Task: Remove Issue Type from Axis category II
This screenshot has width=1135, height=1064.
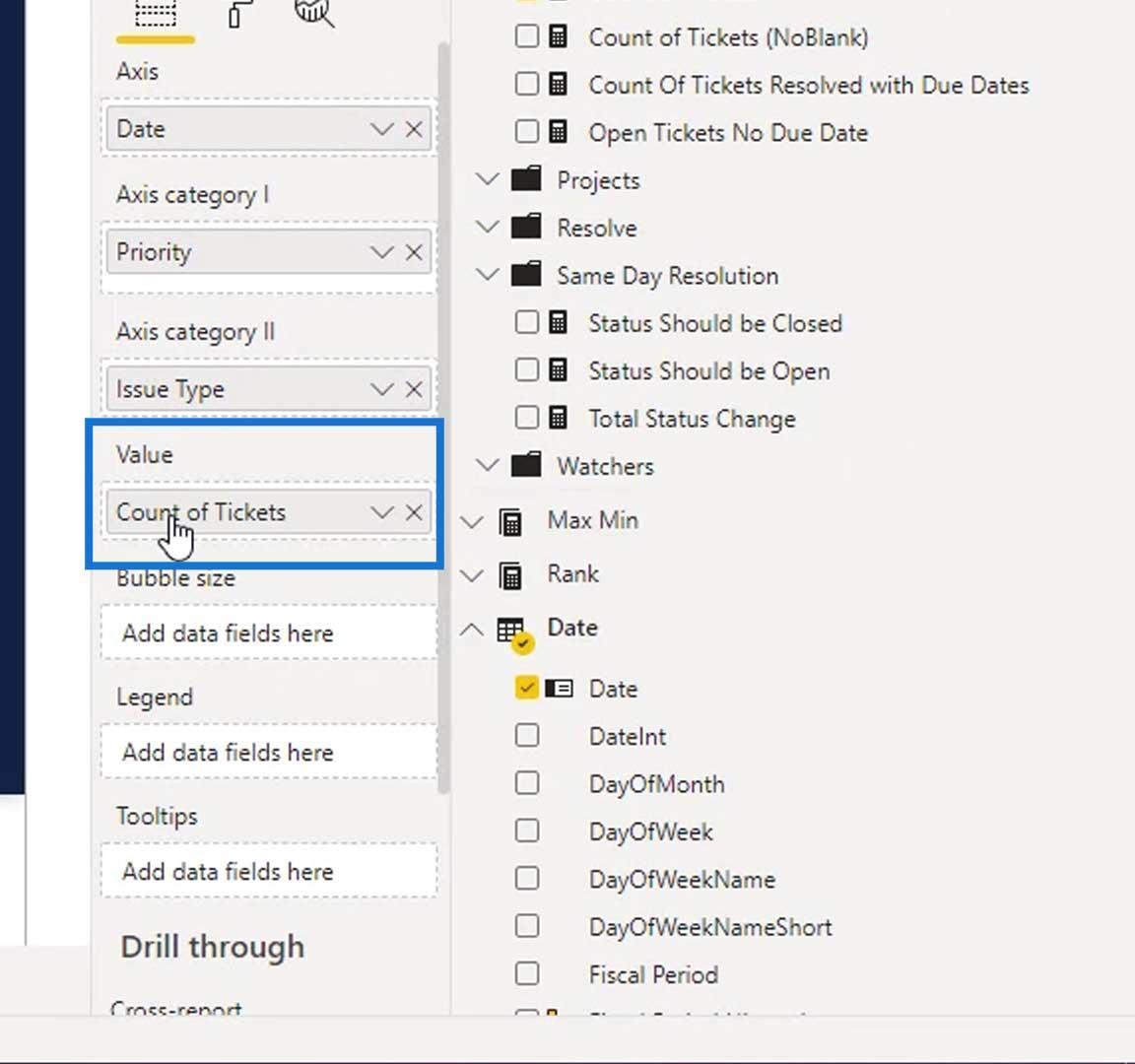Action: pyautogui.click(x=414, y=389)
